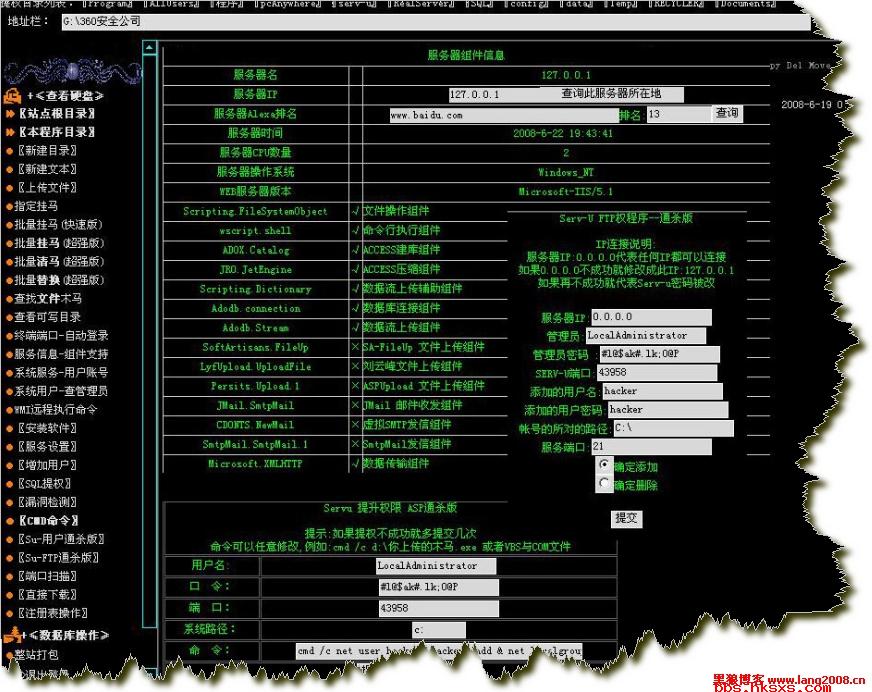Expand the 数据库操作 sidebar section
The image size is (872, 692).
[x=67, y=635]
